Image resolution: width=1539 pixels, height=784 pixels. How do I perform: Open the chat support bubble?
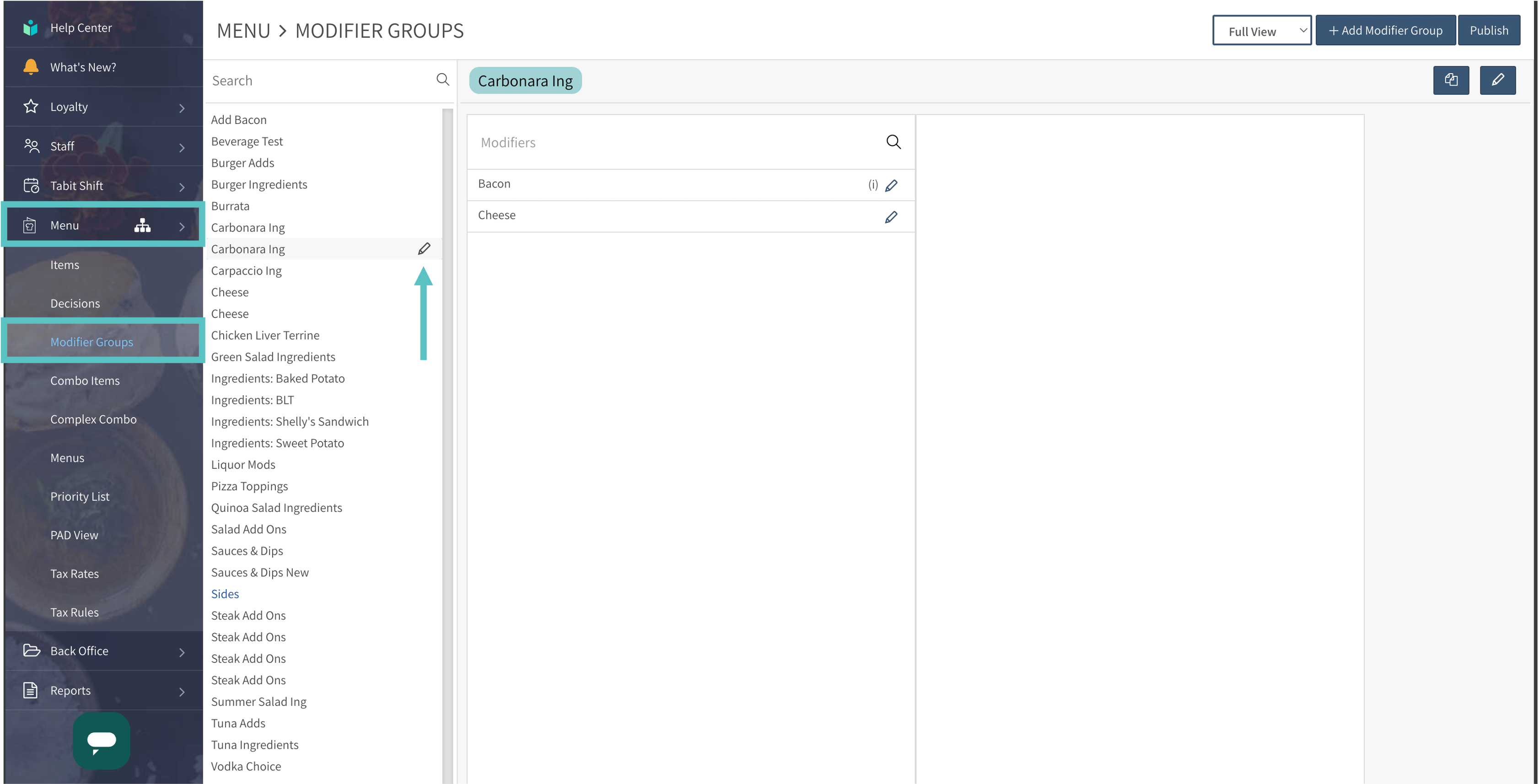pyautogui.click(x=102, y=741)
